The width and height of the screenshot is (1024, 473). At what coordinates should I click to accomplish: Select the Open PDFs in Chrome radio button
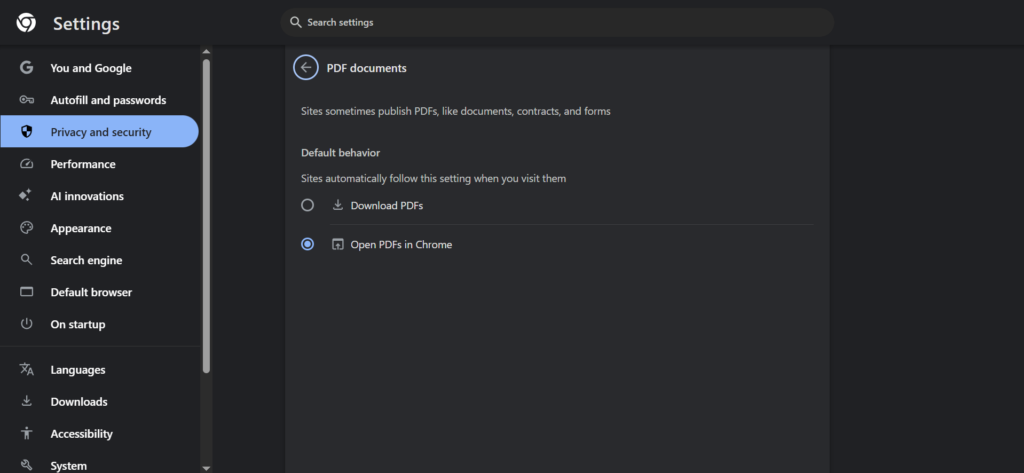[x=308, y=244]
